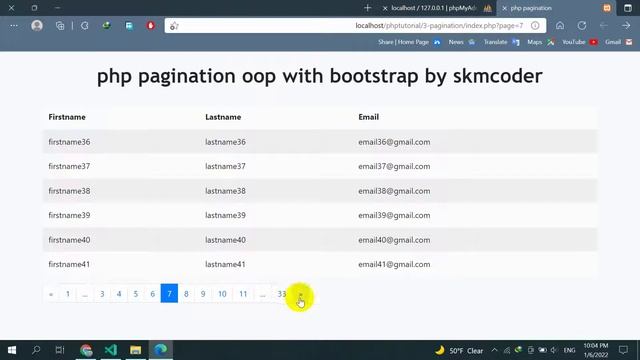Go to pagination page 10
Screen dimensions: 640x360
tap(222, 293)
